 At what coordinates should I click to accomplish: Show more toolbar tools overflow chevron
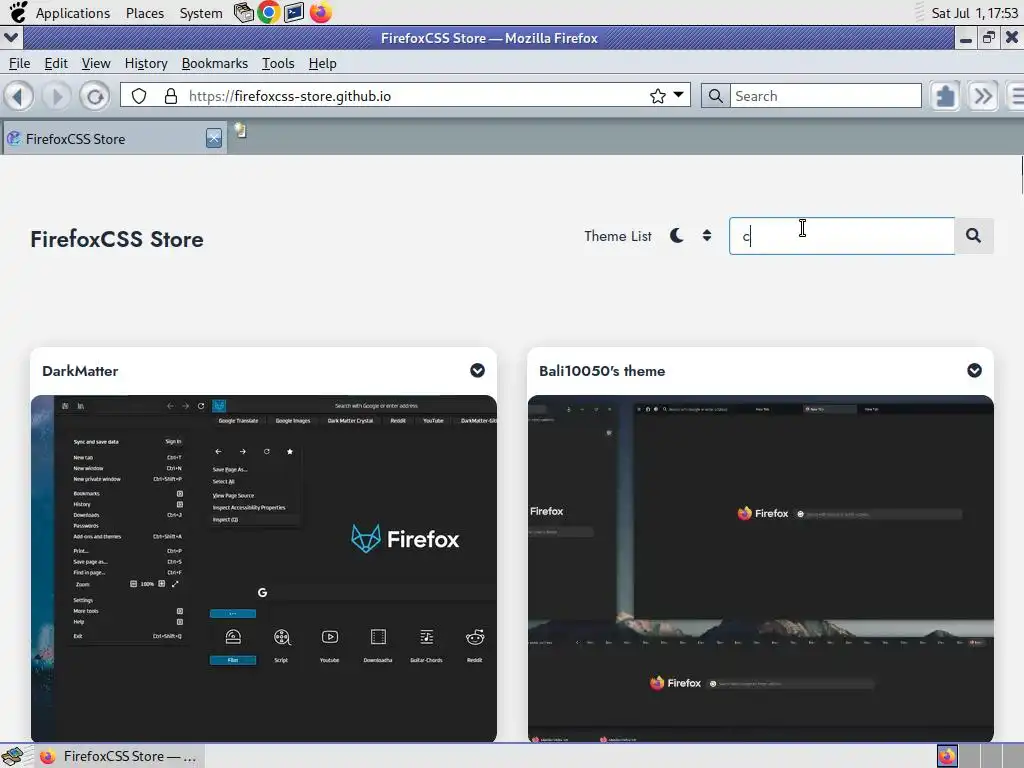tap(983, 96)
